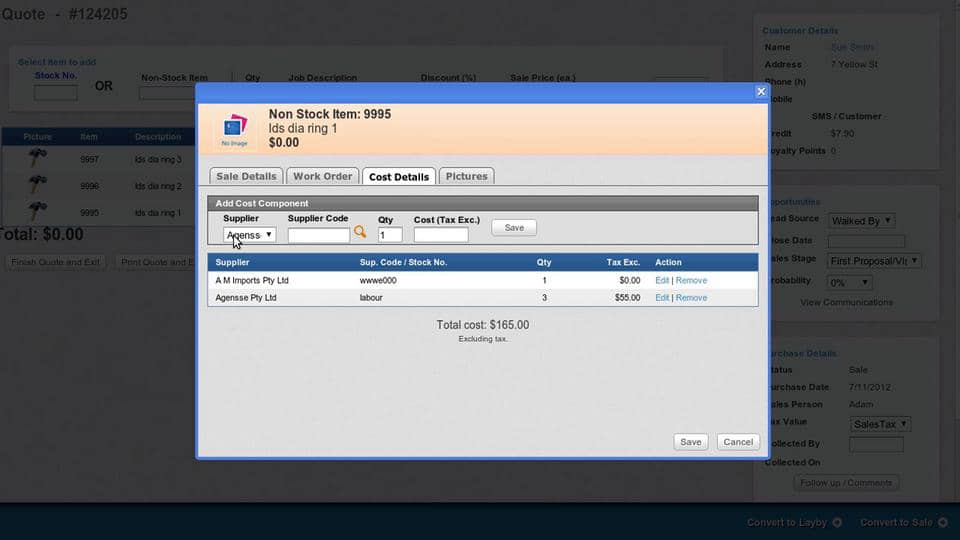Click the Qty input field
Viewport: 960px width, 540px height.
[390, 235]
